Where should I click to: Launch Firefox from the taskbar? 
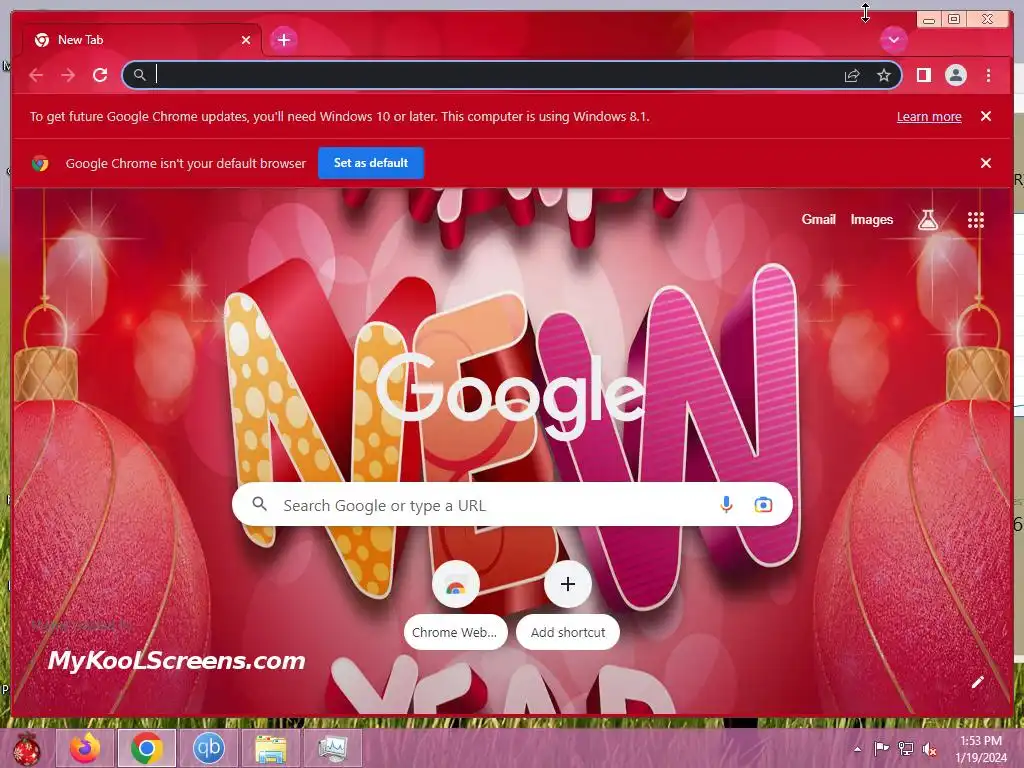(85, 748)
